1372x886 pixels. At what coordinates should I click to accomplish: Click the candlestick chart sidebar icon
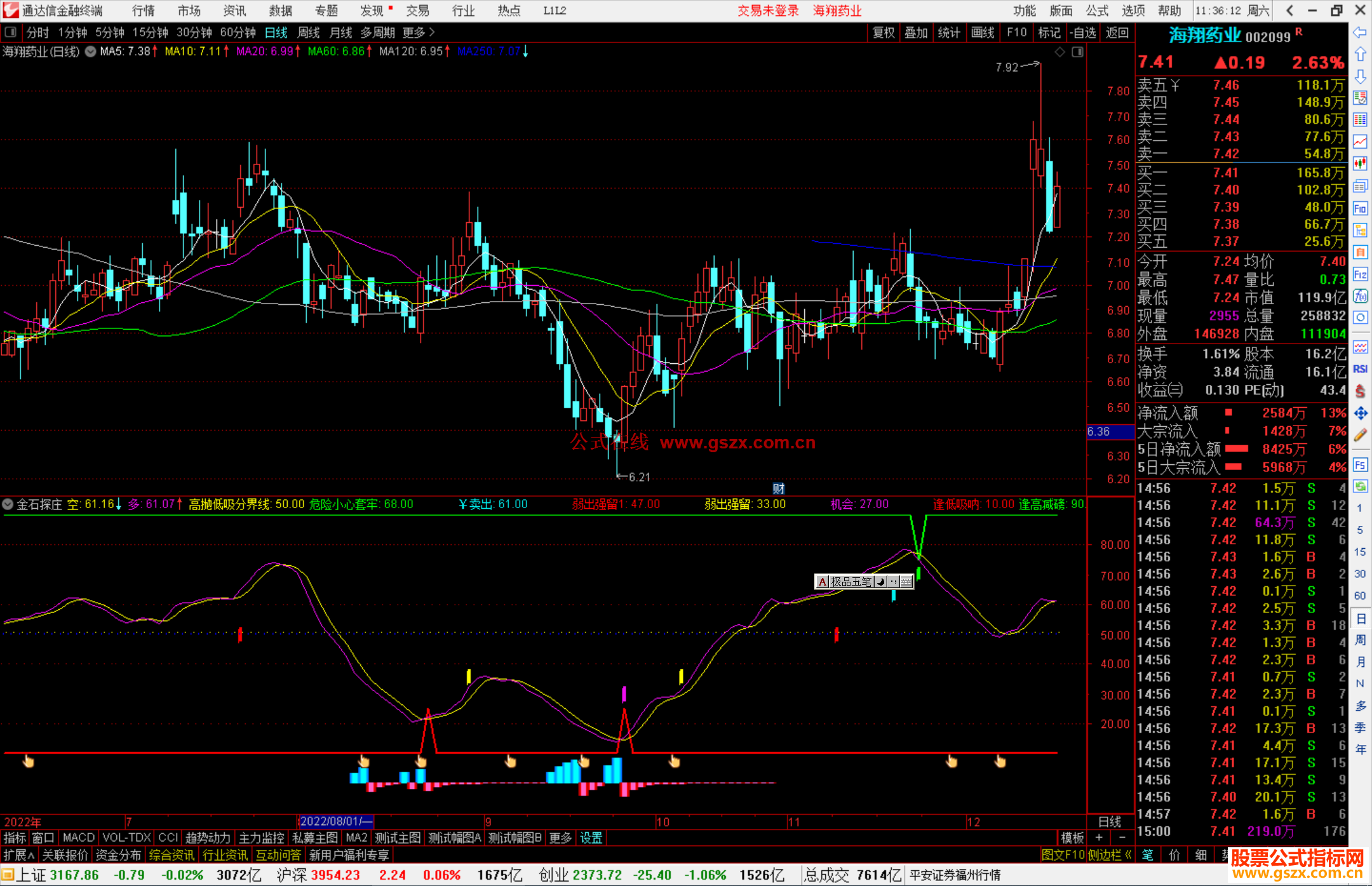tap(1360, 164)
